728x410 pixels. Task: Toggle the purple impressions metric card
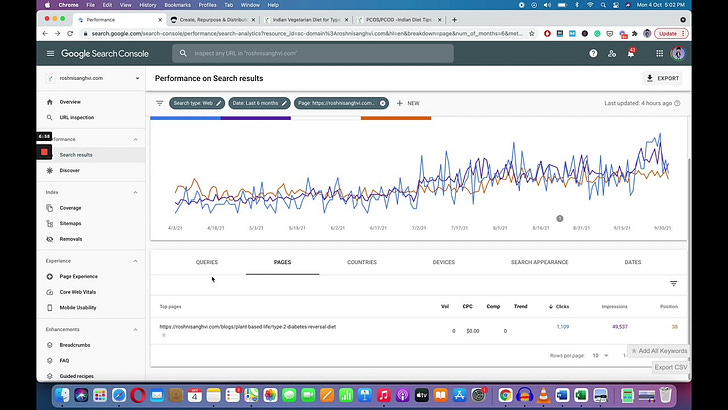[255, 118]
